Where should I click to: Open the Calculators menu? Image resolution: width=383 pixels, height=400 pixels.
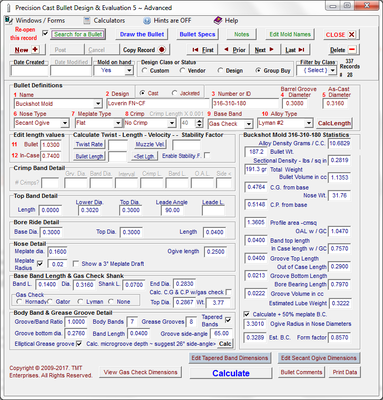pos(104,21)
